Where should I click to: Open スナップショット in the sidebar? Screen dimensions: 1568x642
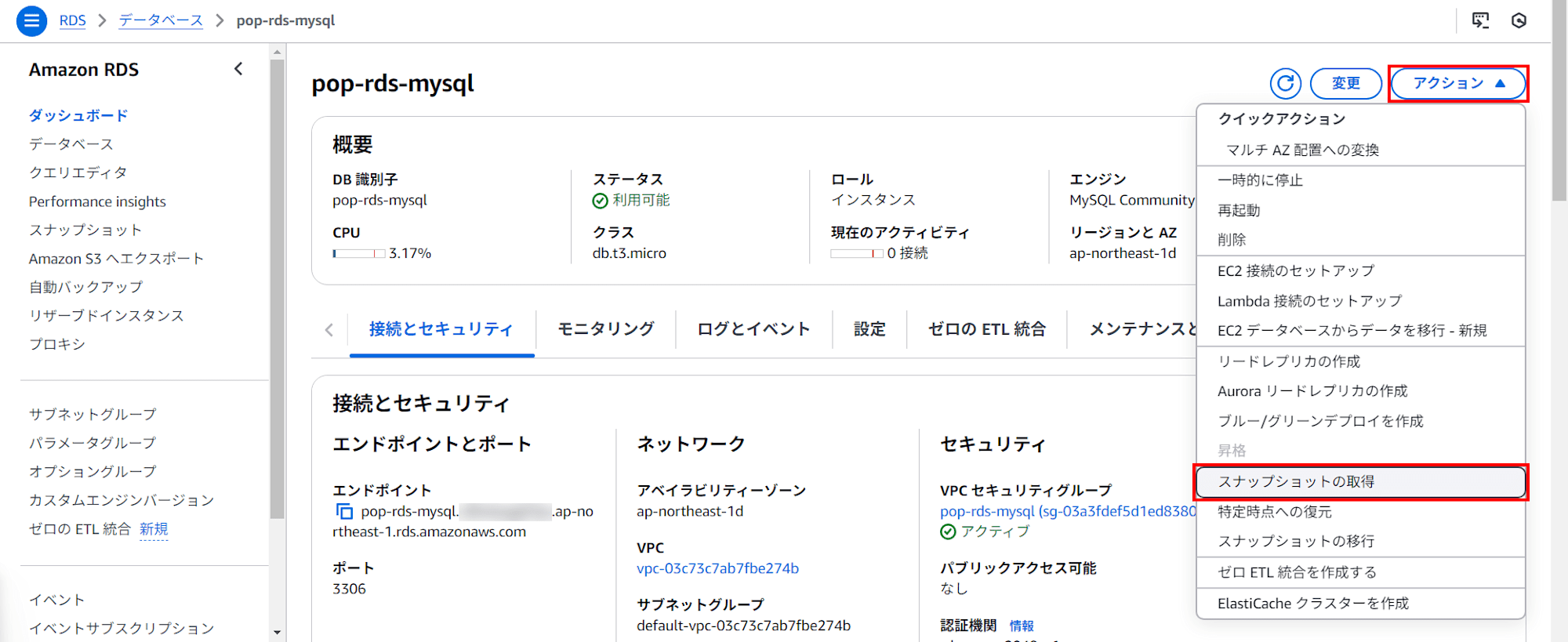(x=85, y=230)
